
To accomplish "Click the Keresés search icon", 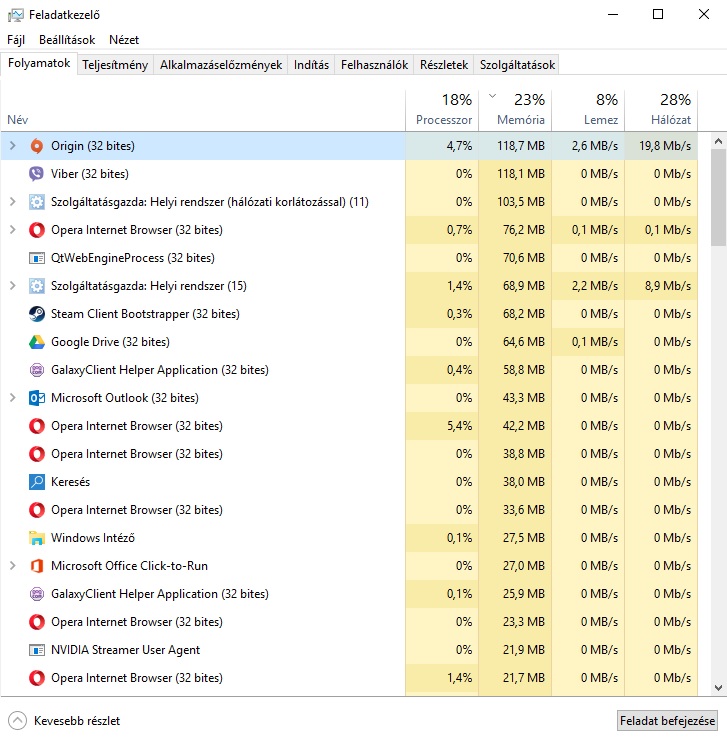I will [x=37, y=482].
